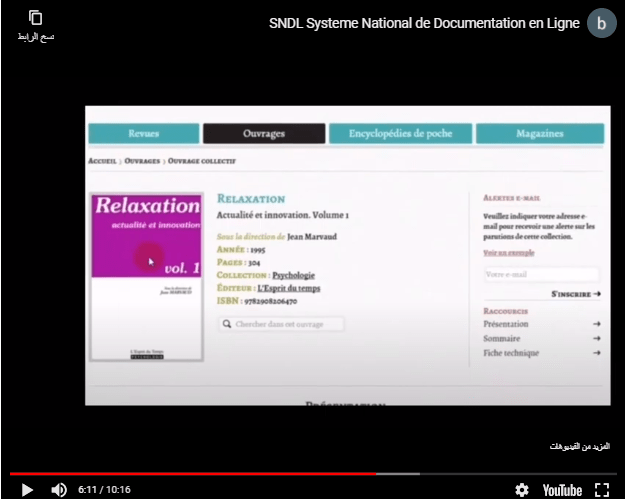625x499 pixels.
Task: Jump to the Fiche technique shortcut
Action: click(x=511, y=353)
